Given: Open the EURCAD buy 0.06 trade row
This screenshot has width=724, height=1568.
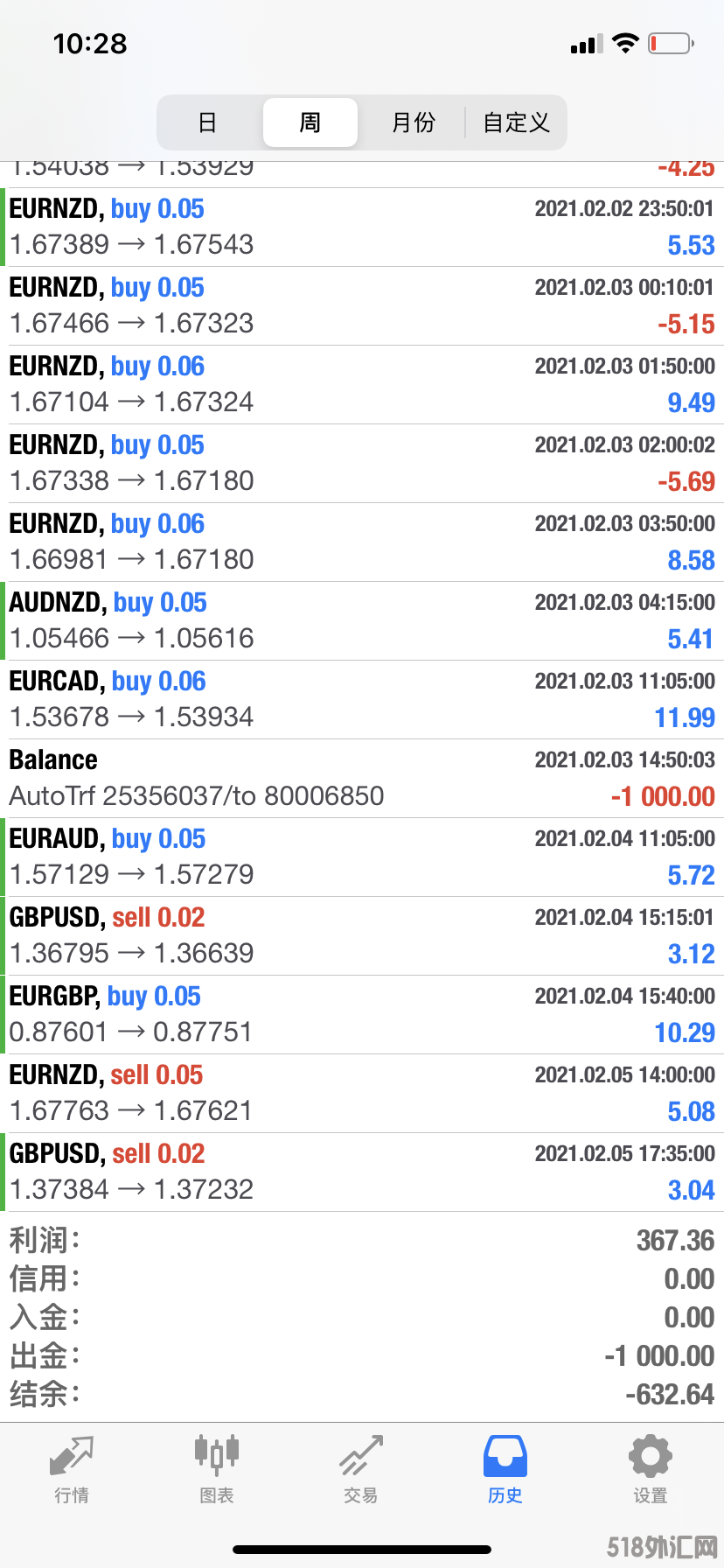Looking at the screenshot, I should pyautogui.click(x=362, y=700).
